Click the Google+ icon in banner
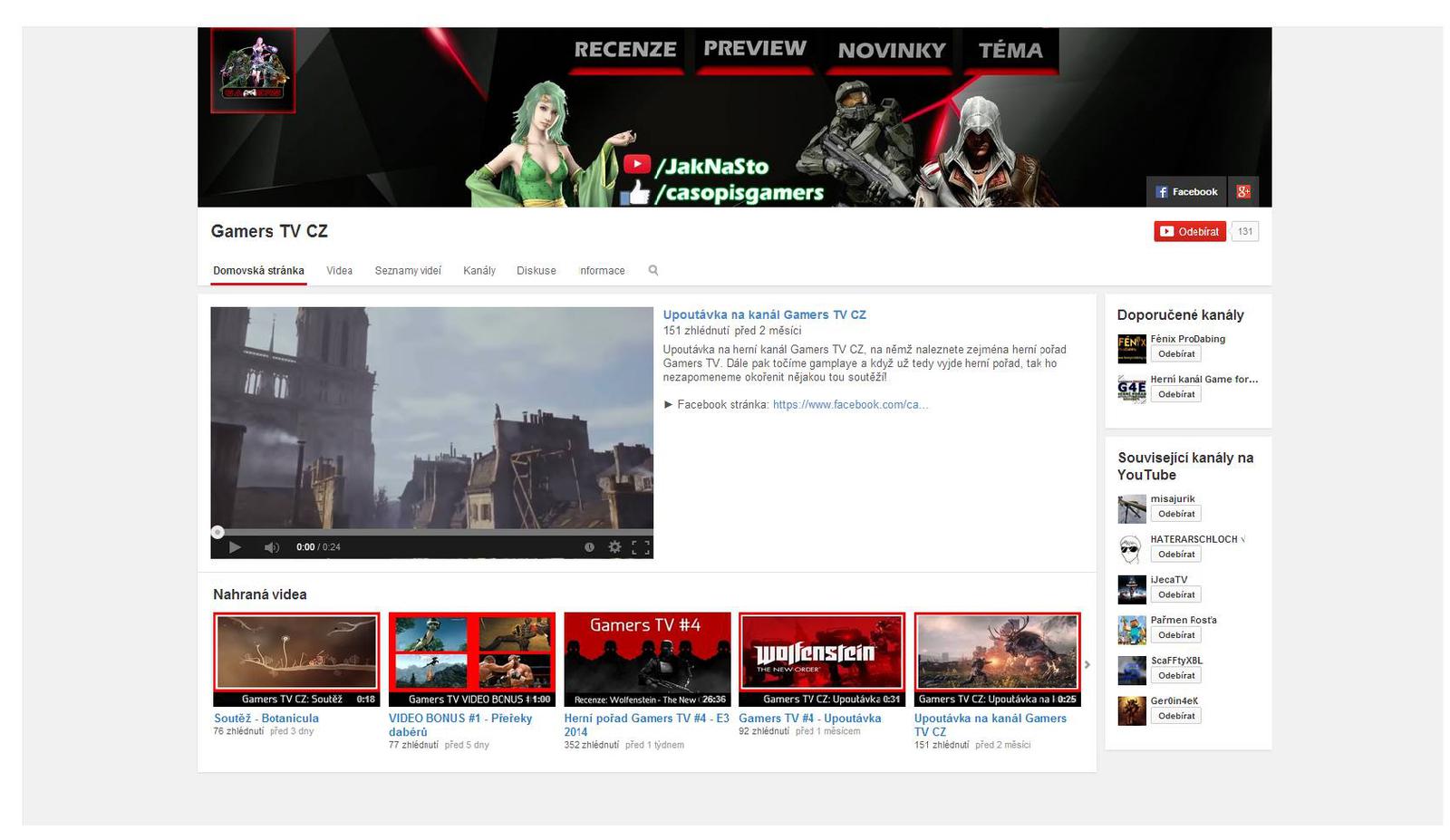 1242,191
